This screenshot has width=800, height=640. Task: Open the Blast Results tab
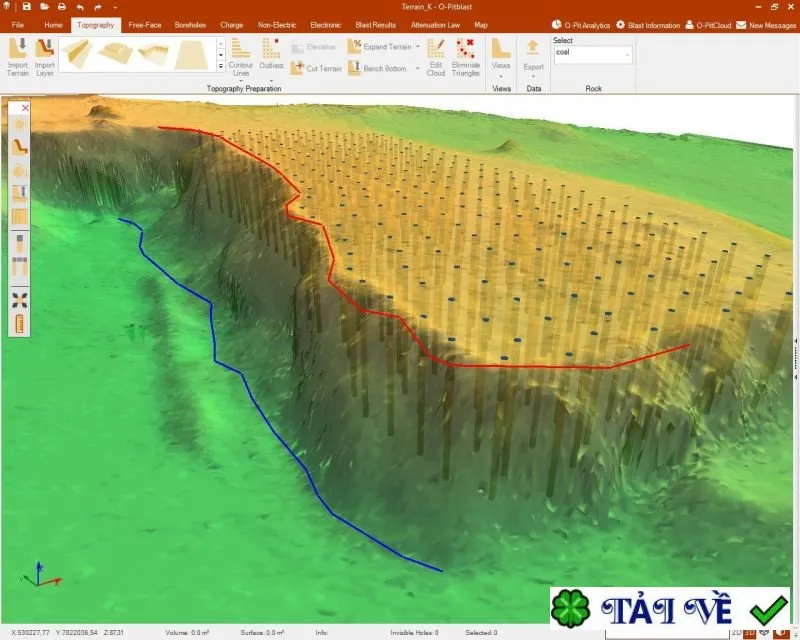pos(376,24)
